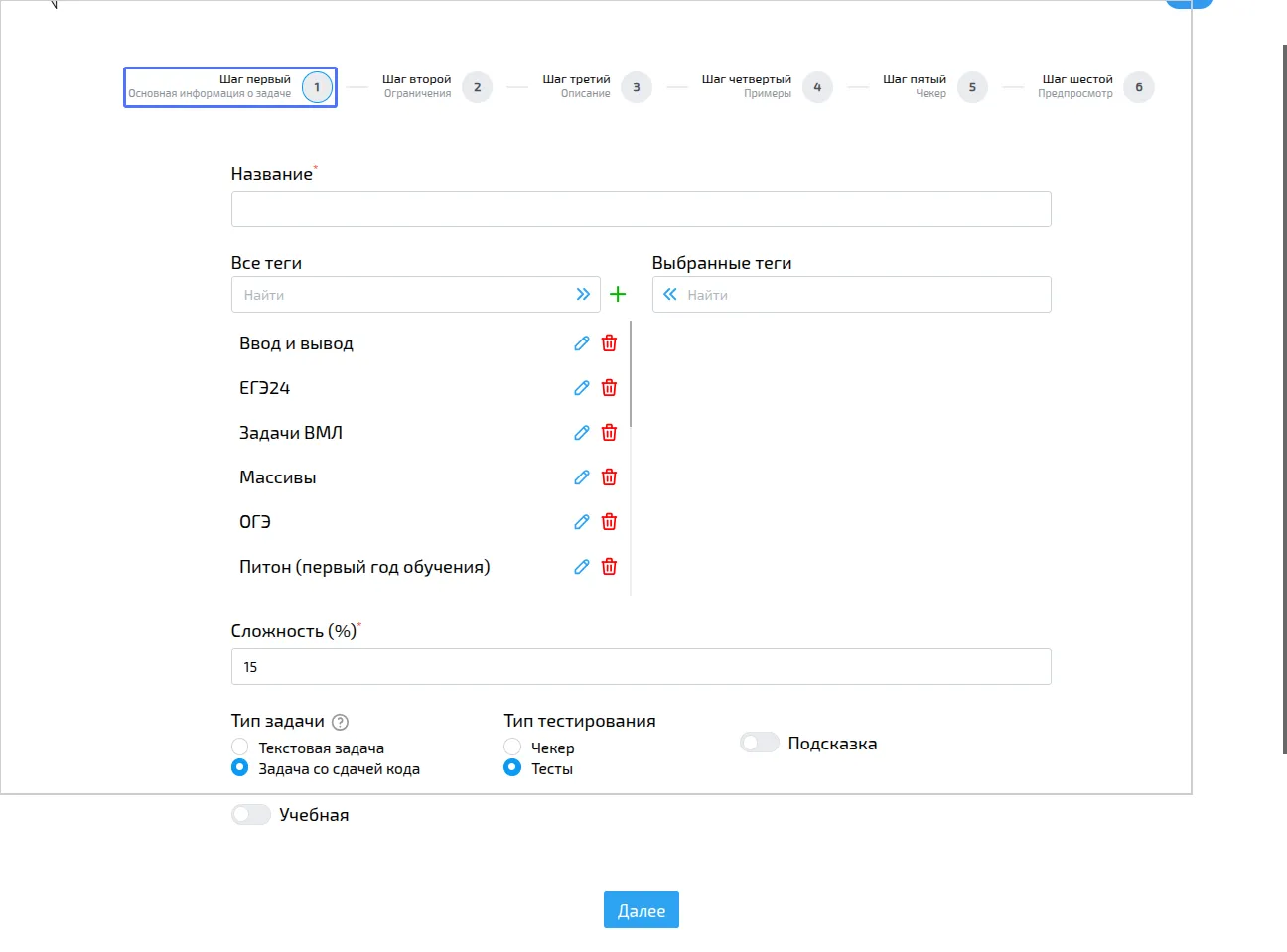Choose 'Текстовая задача' as task type

click(x=239, y=747)
